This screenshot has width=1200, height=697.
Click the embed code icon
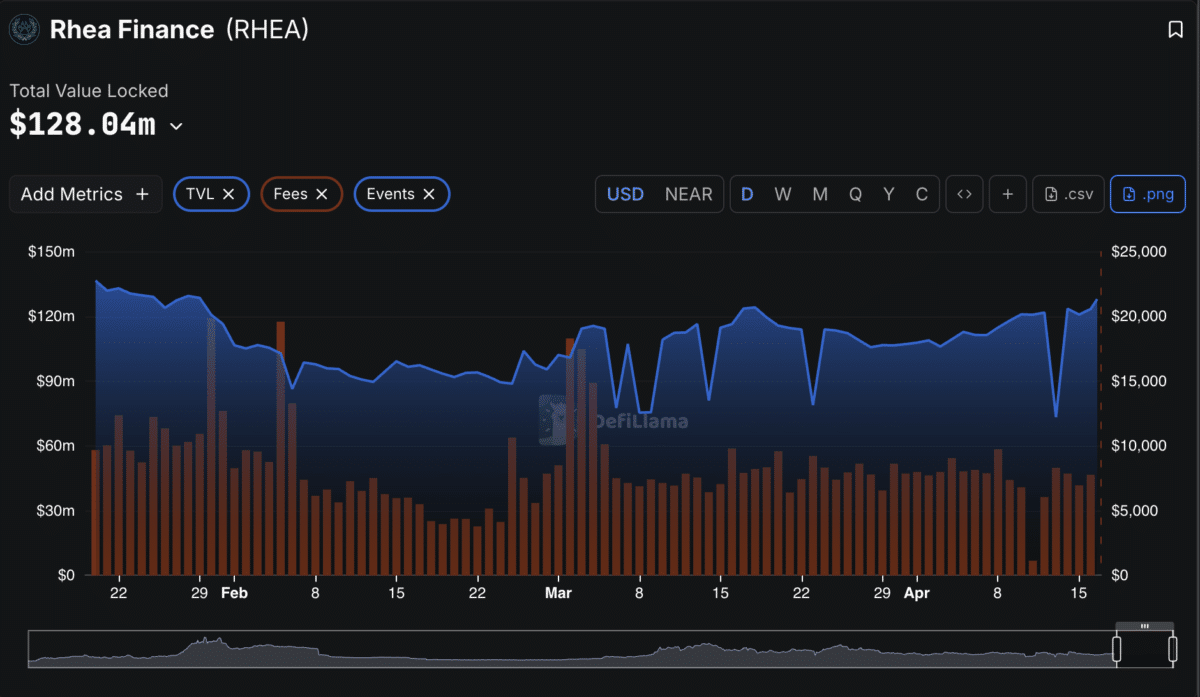click(964, 194)
